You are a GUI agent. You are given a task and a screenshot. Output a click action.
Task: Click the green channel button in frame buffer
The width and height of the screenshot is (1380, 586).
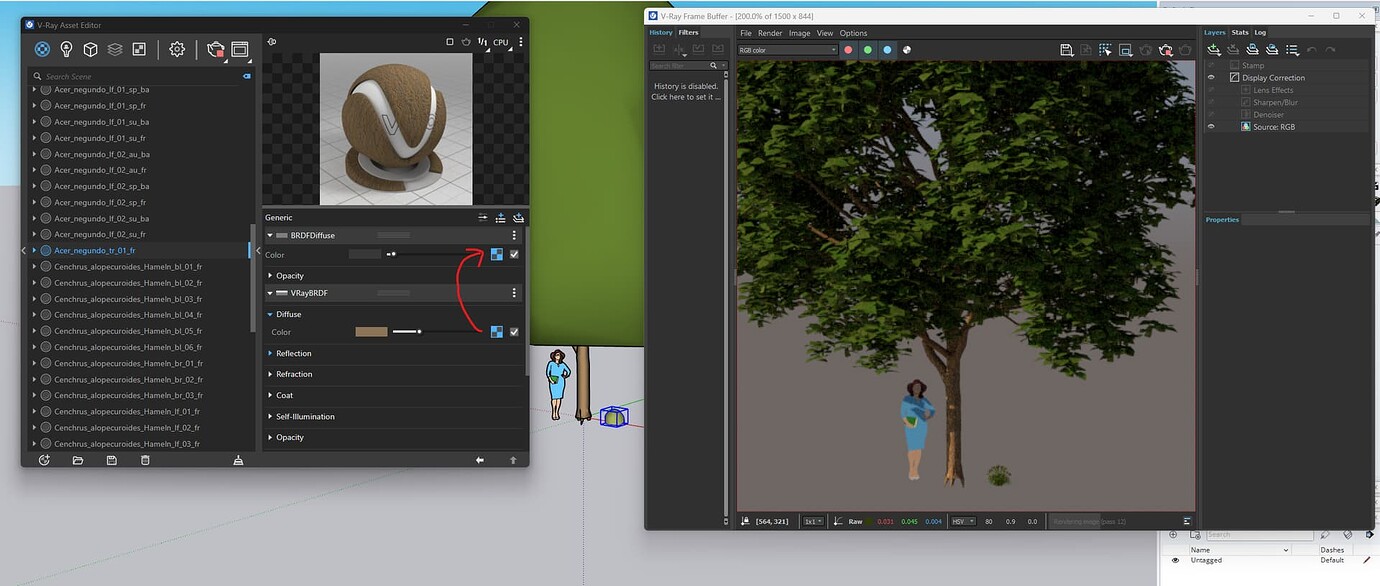[x=868, y=49]
